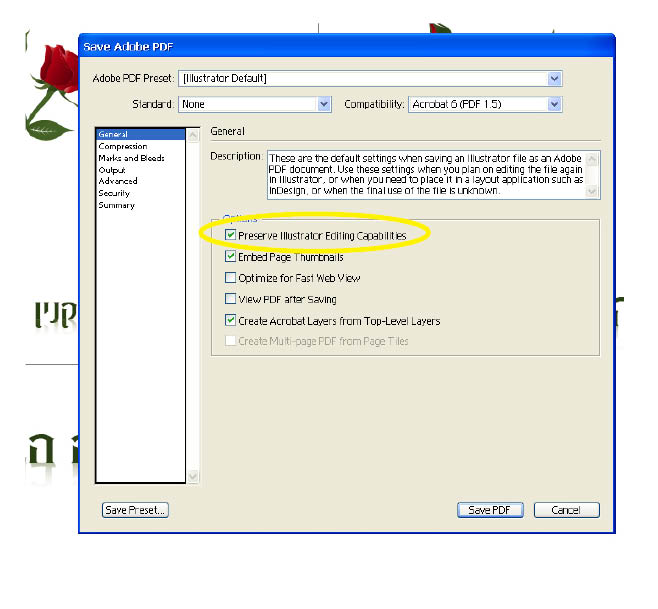
Task: Check View PDF after Saving
Action: (230, 298)
